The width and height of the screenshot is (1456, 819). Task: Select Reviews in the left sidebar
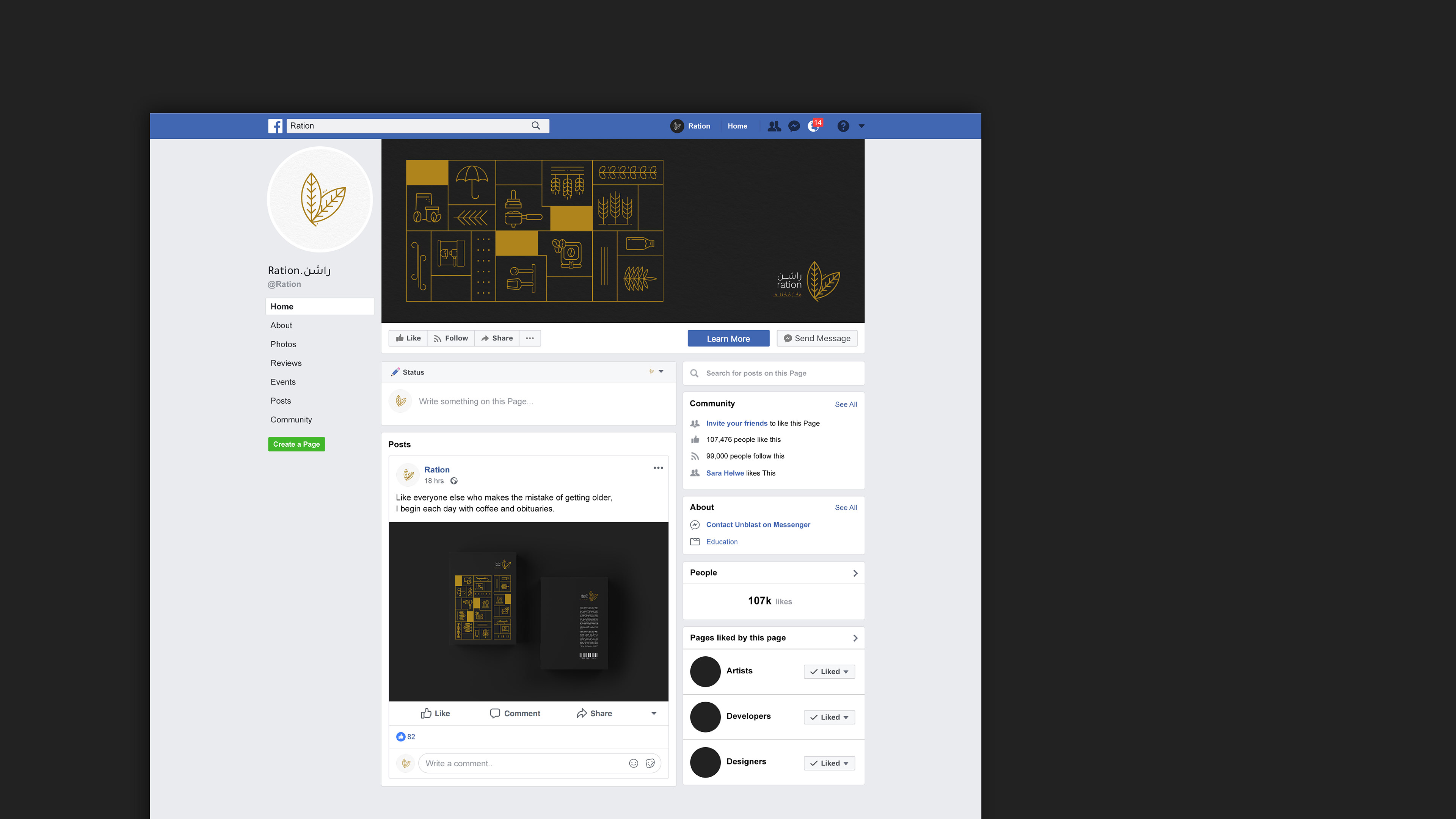(286, 363)
